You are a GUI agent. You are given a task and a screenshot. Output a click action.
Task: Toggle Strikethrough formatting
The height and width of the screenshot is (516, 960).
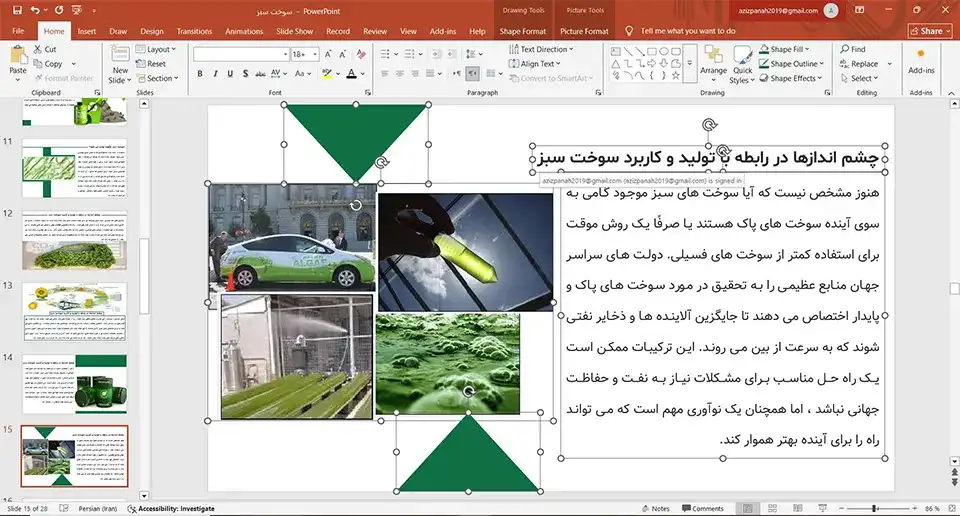(x=260, y=73)
